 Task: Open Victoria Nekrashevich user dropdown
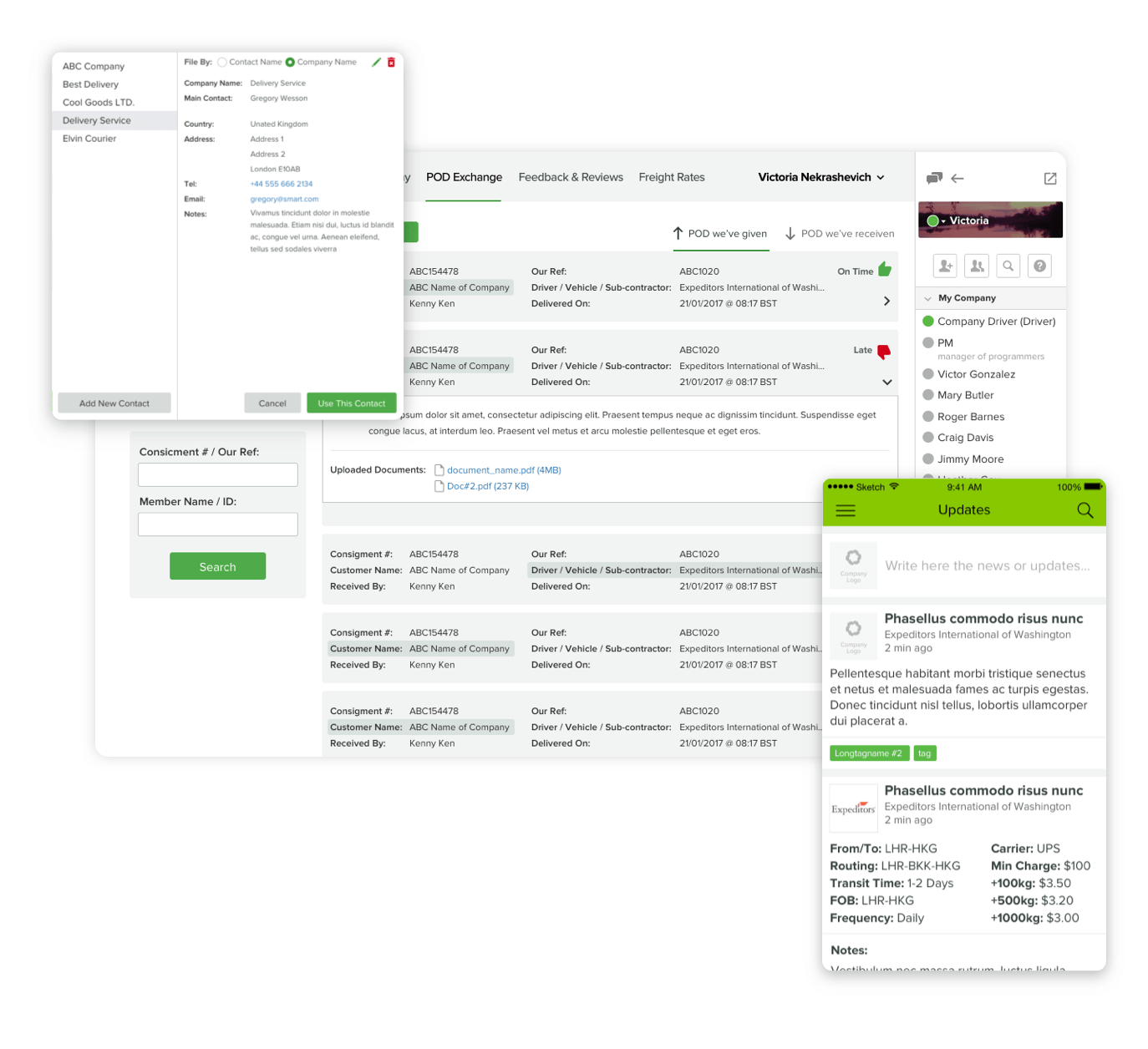pos(820,177)
